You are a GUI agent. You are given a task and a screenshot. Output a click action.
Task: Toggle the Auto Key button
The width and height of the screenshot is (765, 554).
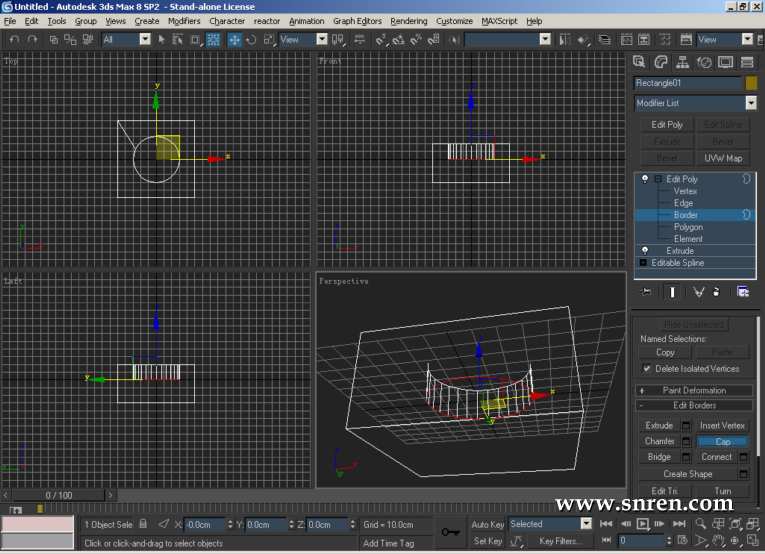(x=487, y=524)
